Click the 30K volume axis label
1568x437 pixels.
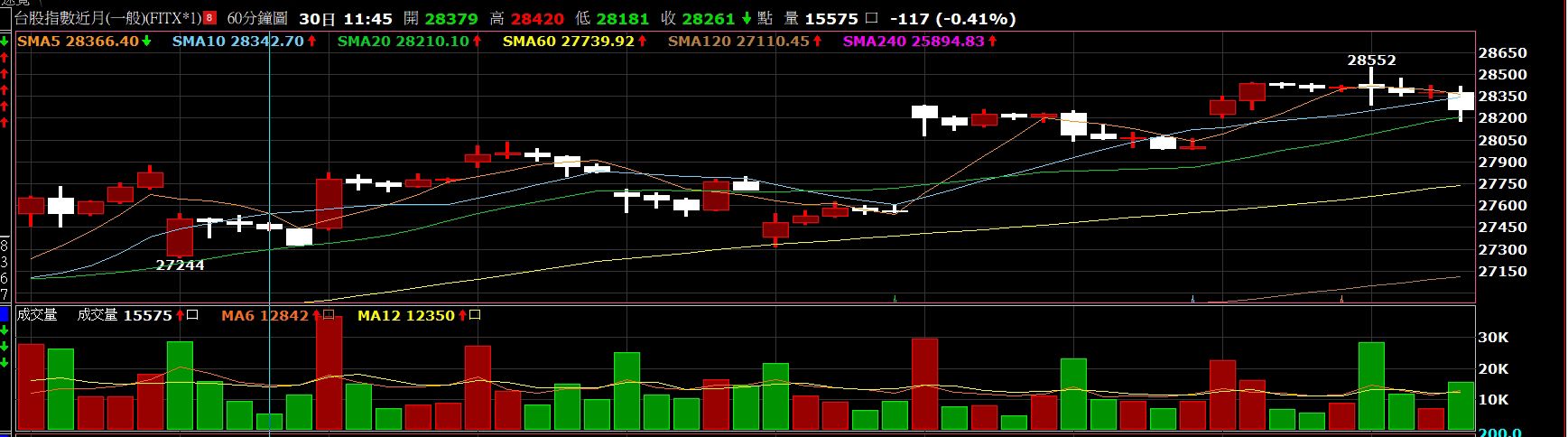click(x=1493, y=338)
